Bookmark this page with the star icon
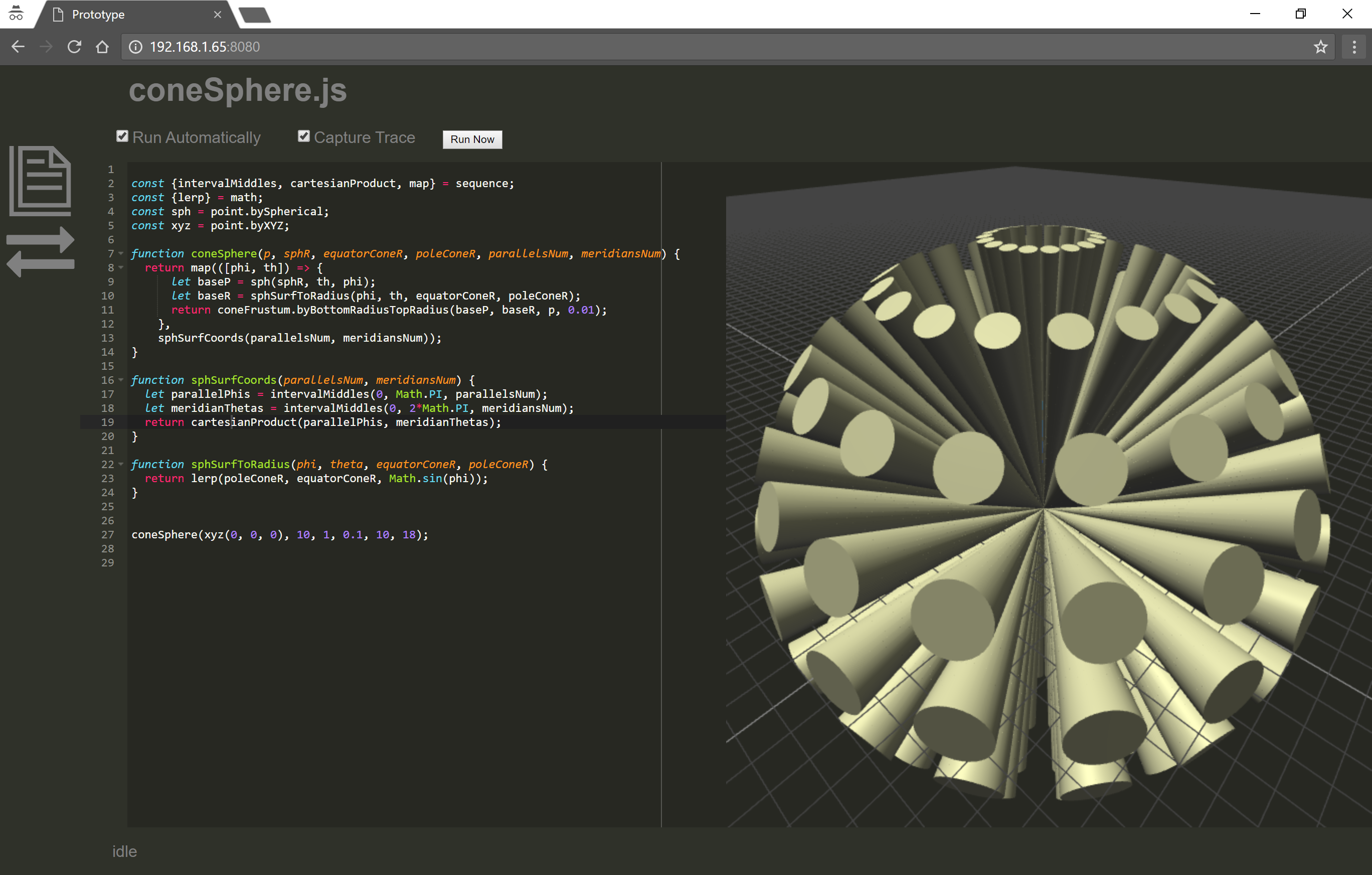1372x875 pixels. tap(1321, 47)
